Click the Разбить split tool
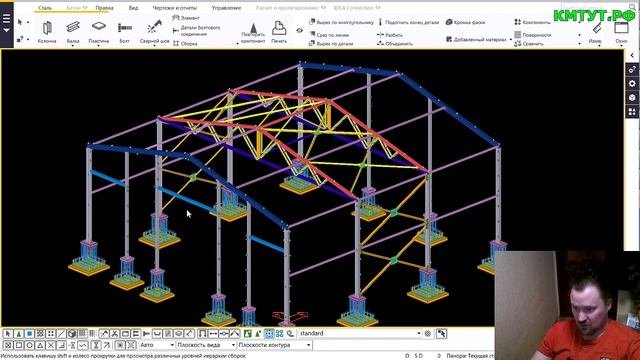This screenshot has width=640, height=360. (x=390, y=35)
